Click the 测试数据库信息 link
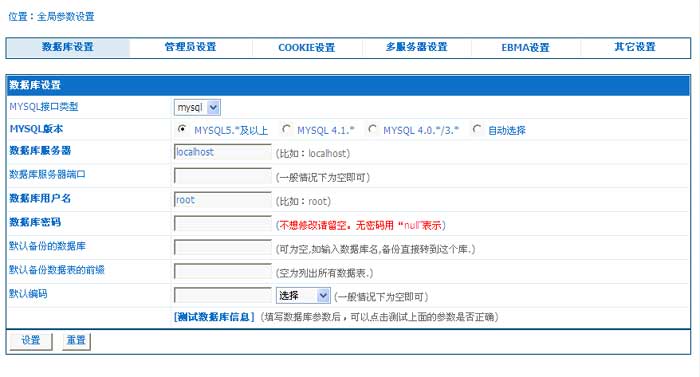The image size is (700, 377). (214, 317)
